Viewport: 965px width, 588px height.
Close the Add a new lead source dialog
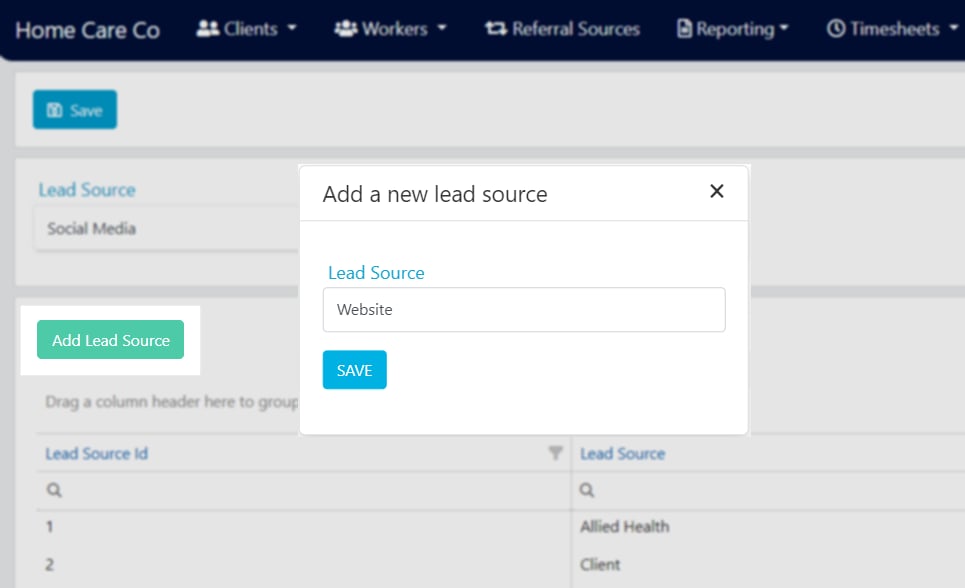pyautogui.click(x=716, y=191)
